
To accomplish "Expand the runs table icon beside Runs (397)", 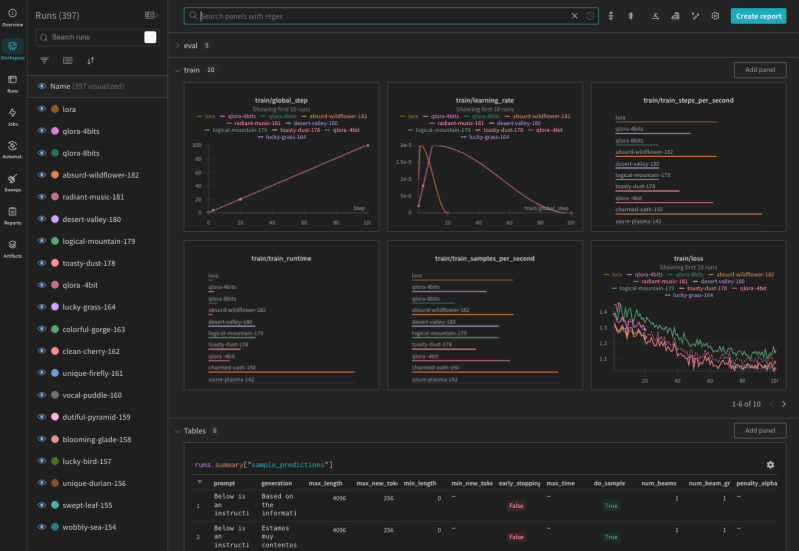I will click(151, 15).
